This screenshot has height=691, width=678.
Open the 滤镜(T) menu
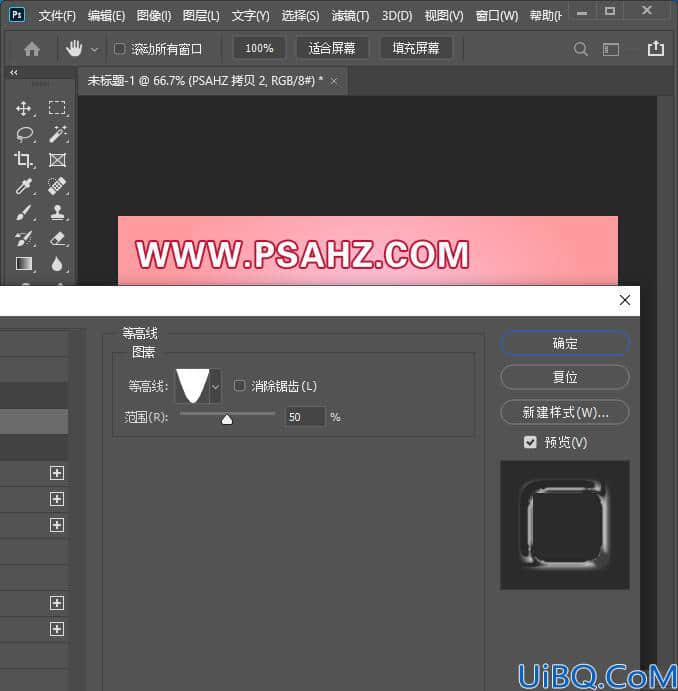[x=350, y=16]
